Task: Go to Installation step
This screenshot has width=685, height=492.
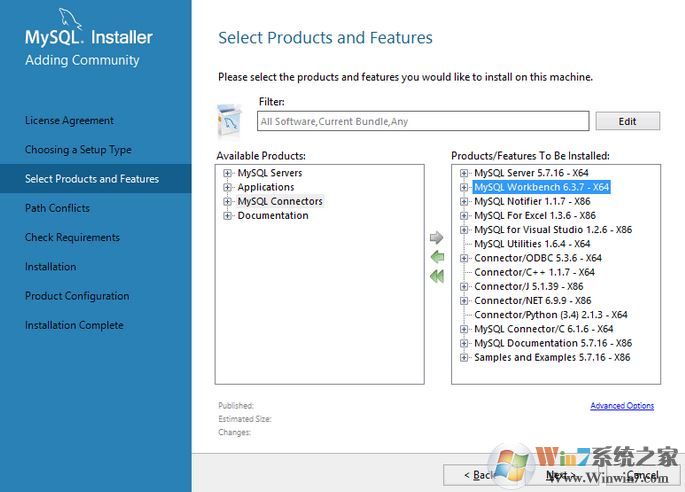Action: tap(50, 267)
